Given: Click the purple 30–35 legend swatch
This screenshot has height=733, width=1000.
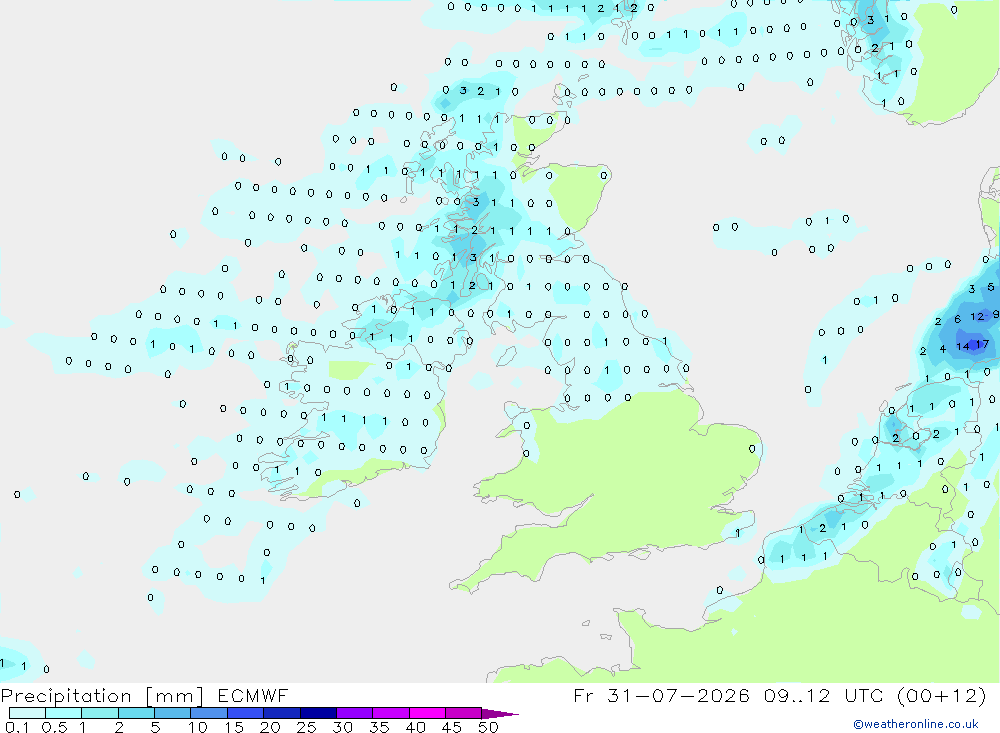Looking at the screenshot, I should 354,713.
